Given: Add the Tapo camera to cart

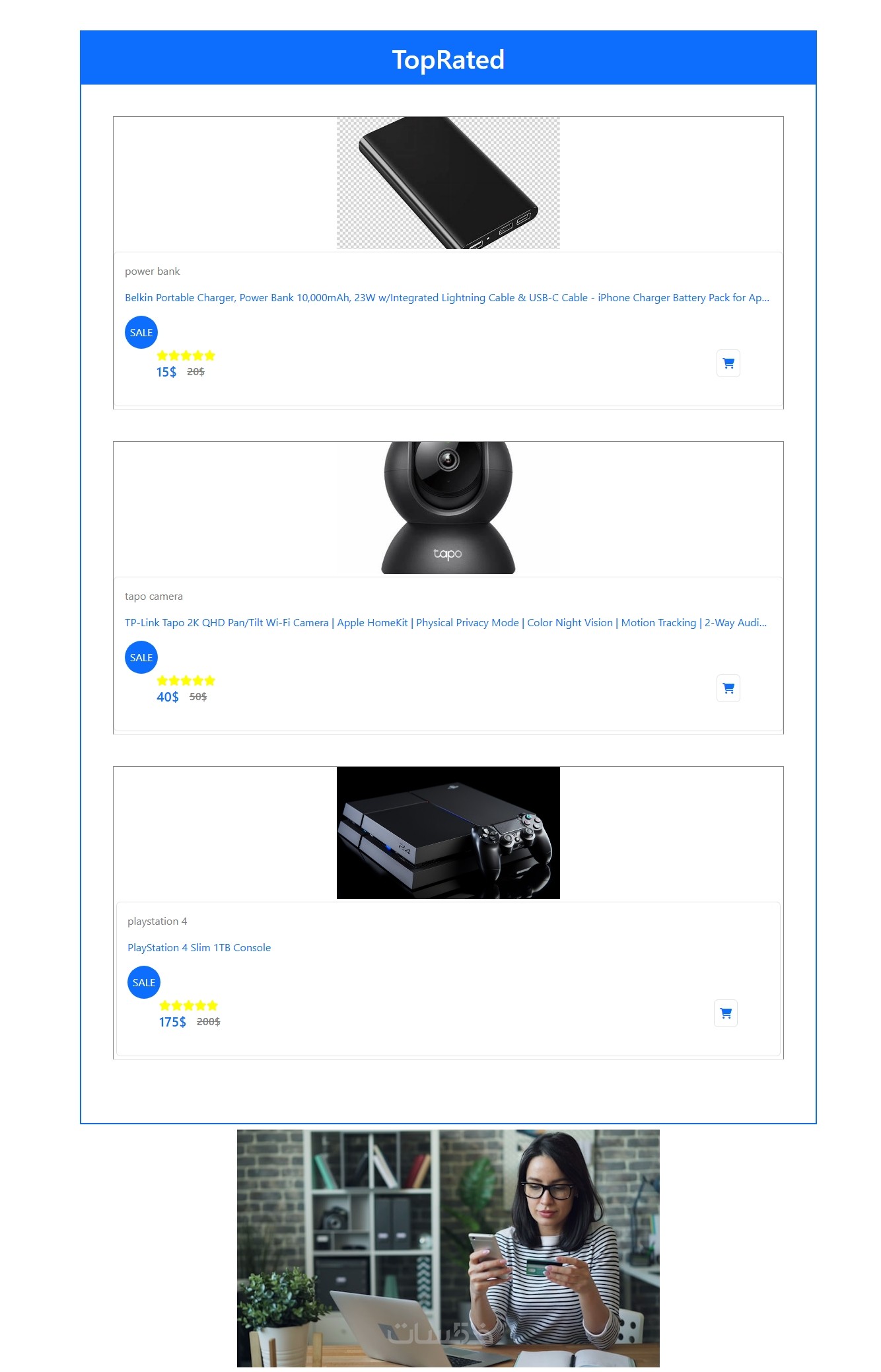Looking at the screenshot, I should (x=728, y=688).
